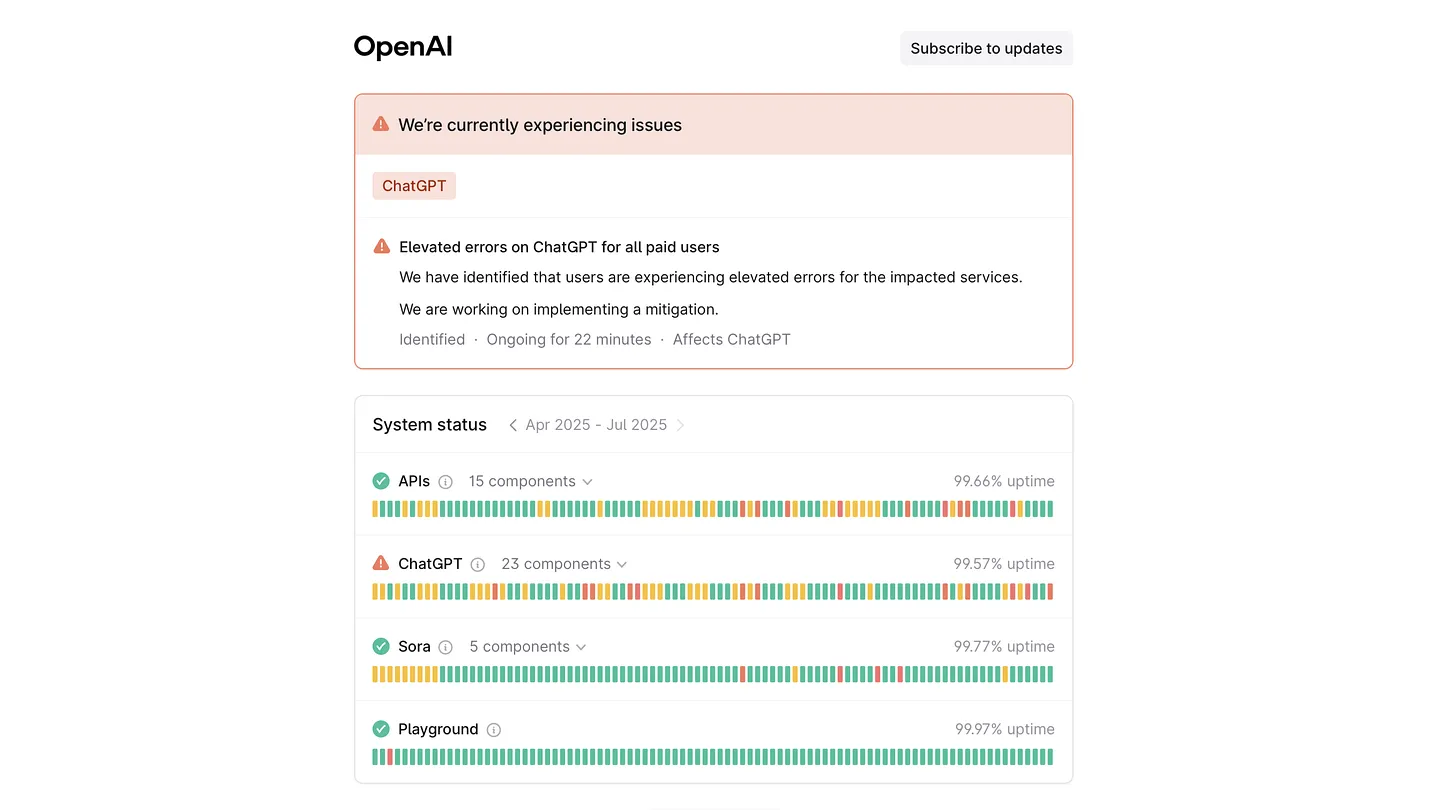Open the info icon next to APIs
Image resolution: width=1440 pixels, height=810 pixels.
click(446, 482)
